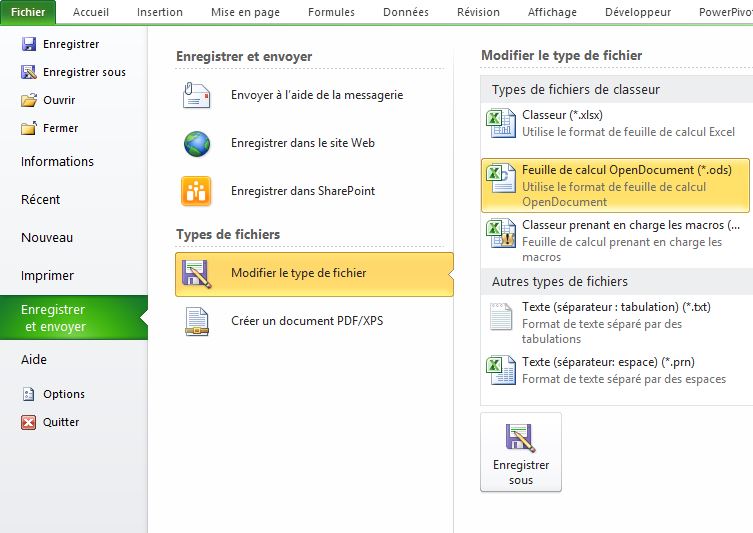
Task: Click the macro-enabled workbook warning icon
Action: click(501, 234)
